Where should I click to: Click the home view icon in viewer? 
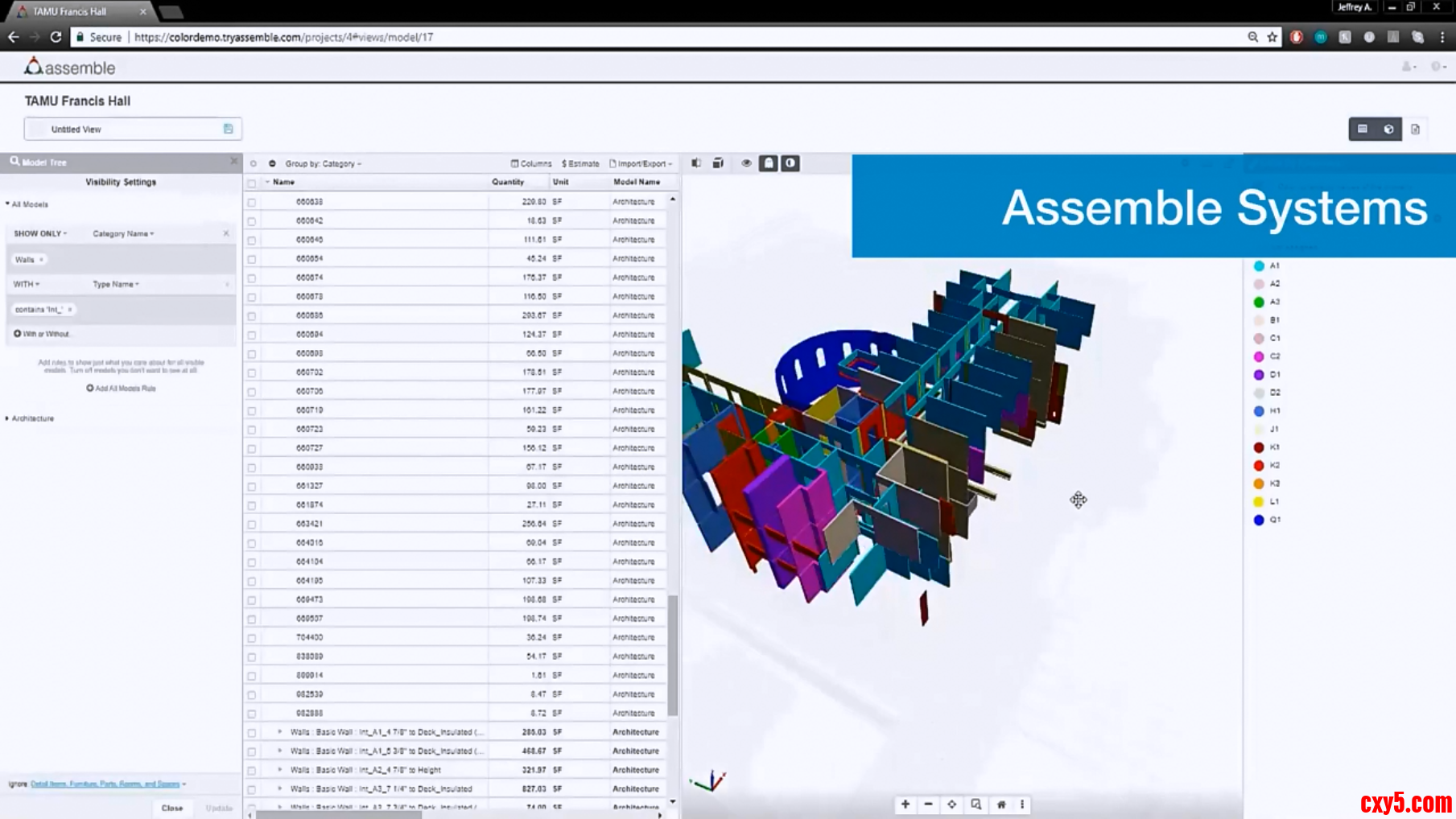click(x=1001, y=804)
